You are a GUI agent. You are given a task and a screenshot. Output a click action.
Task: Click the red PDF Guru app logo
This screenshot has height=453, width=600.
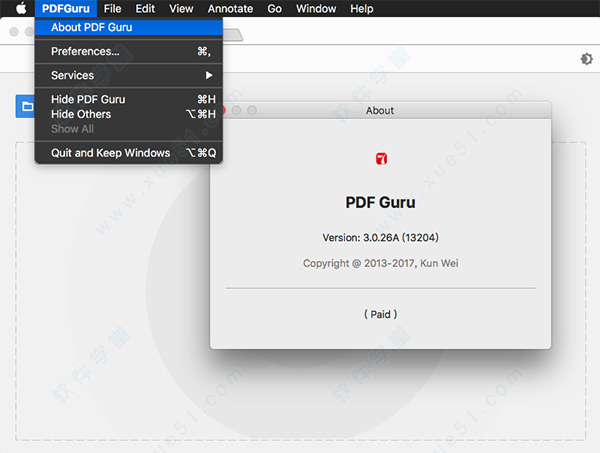(381, 158)
